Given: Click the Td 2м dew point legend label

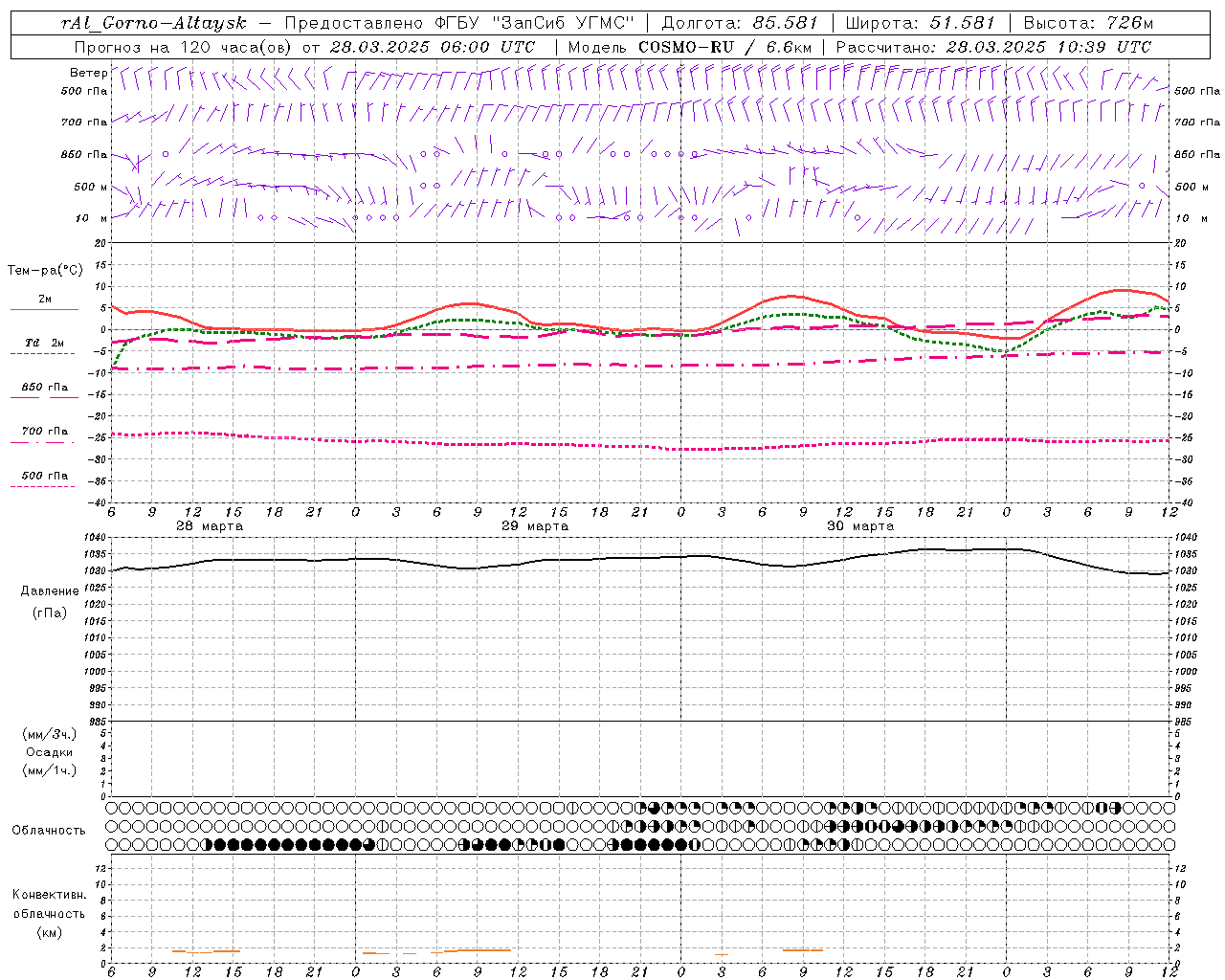Looking at the screenshot, I should [45, 343].
